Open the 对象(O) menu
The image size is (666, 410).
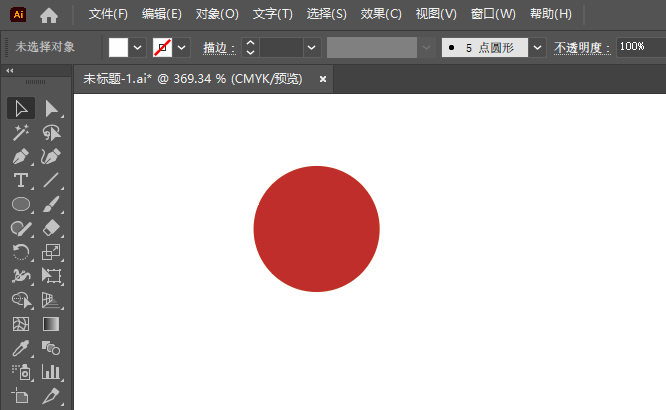217,14
